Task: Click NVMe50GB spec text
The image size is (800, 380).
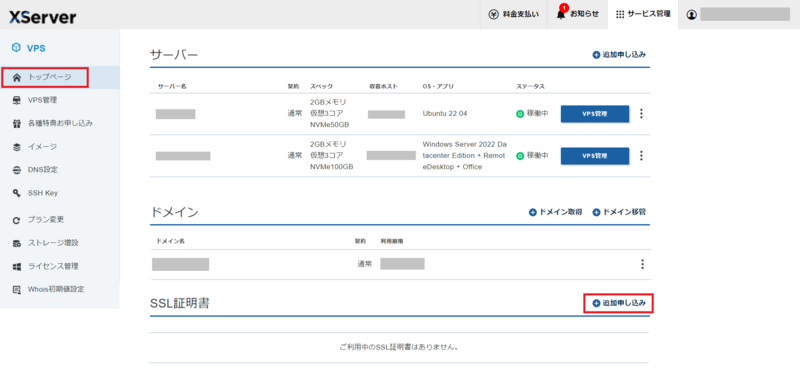Action: tap(330, 125)
